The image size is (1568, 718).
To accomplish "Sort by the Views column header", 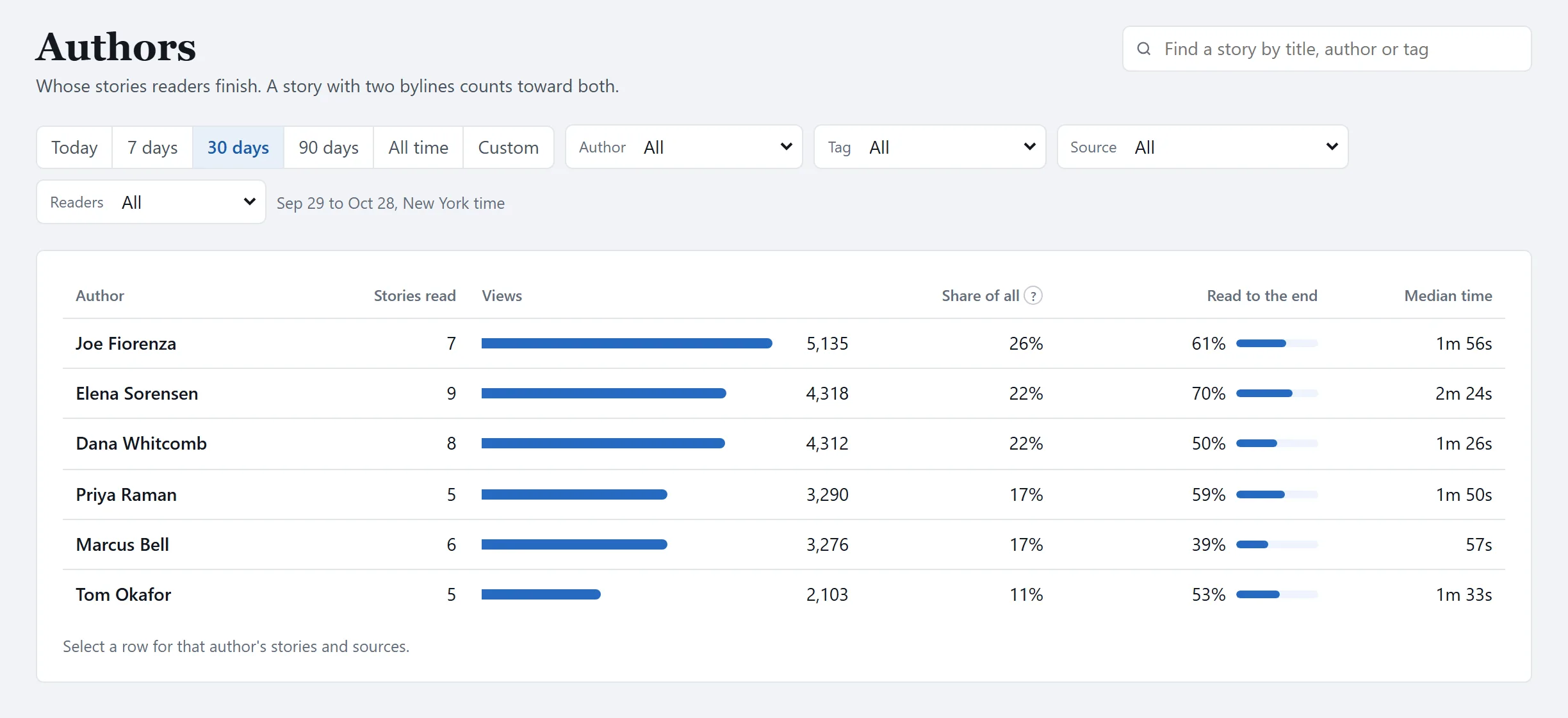I will 502,295.
